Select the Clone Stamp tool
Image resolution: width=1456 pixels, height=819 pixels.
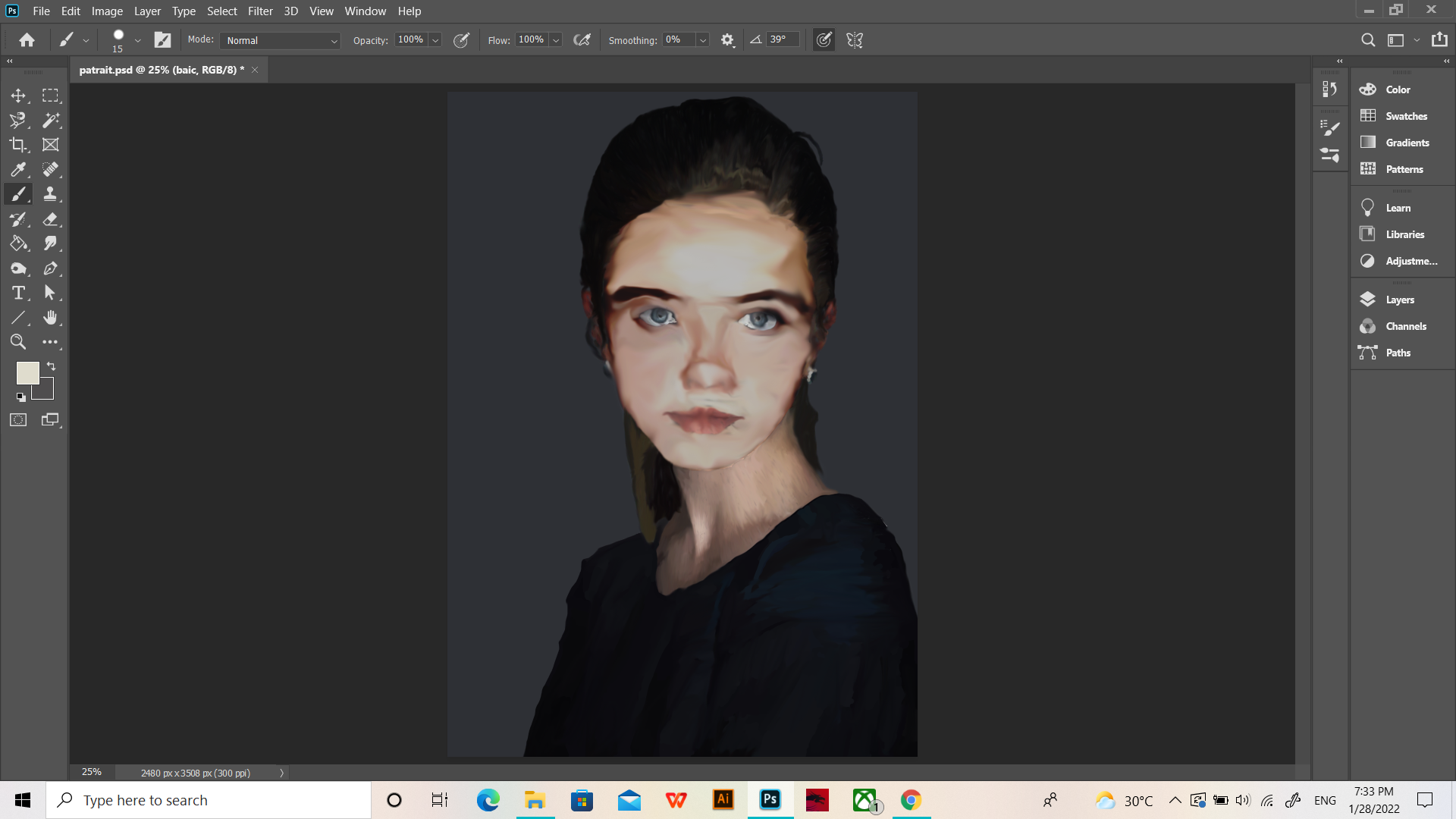(51, 193)
